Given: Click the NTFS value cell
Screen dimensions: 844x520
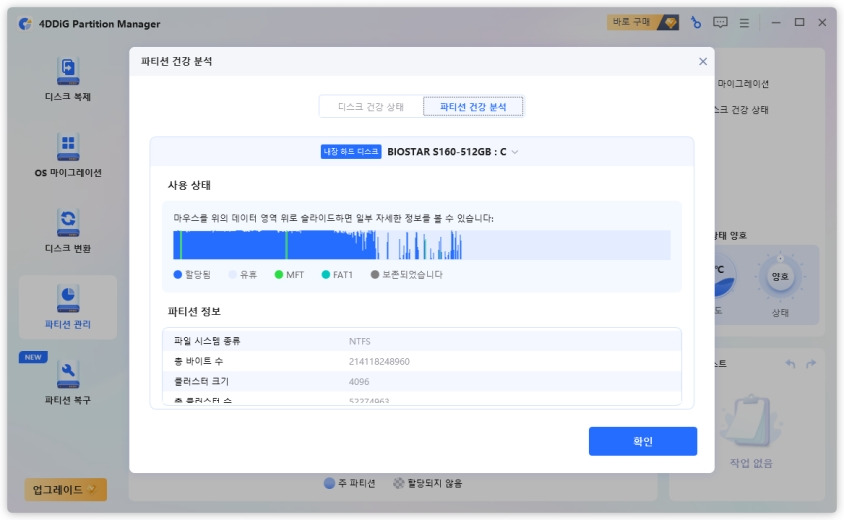Looking at the screenshot, I should pos(360,341).
